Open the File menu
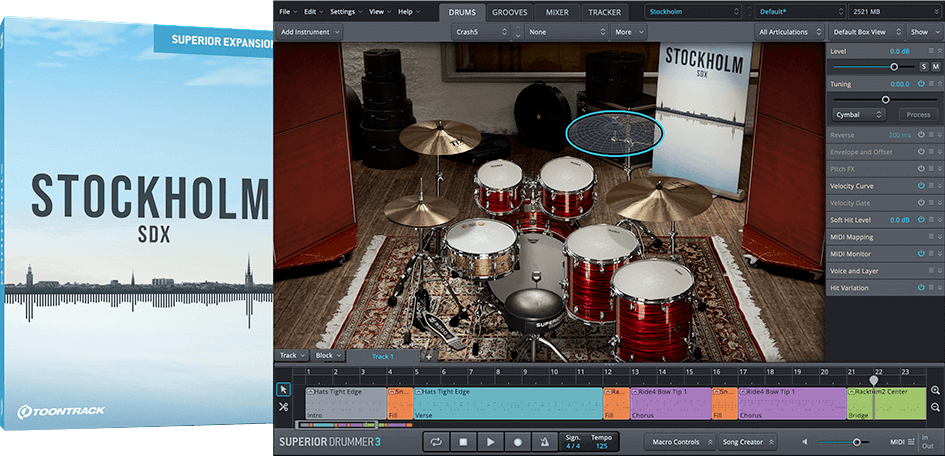Screen dimensions: 945x456 coord(287,11)
